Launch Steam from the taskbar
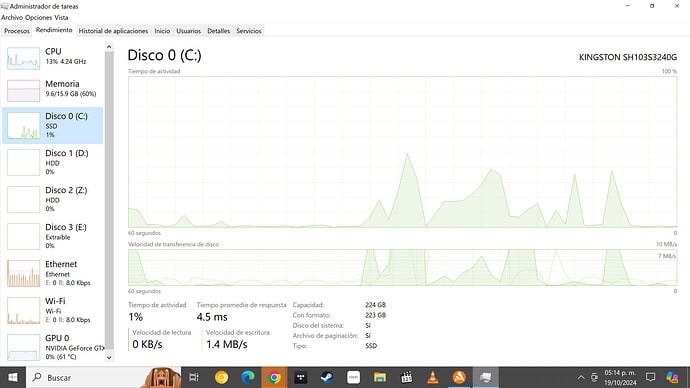The image size is (690, 388). pyautogui.click(x=327, y=377)
